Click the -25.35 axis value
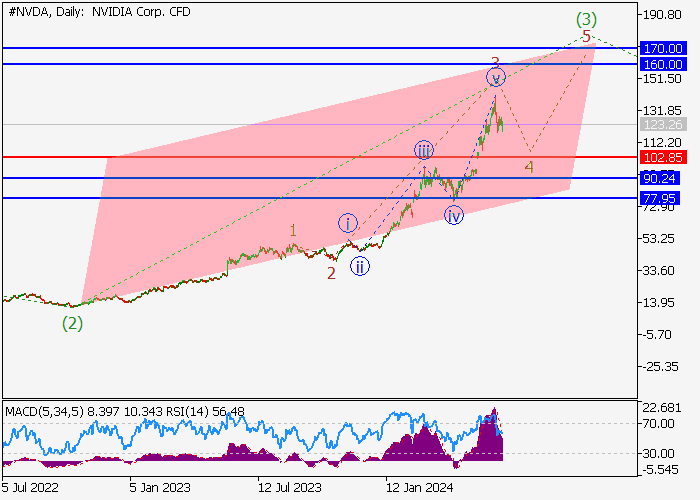 pyautogui.click(x=660, y=367)
